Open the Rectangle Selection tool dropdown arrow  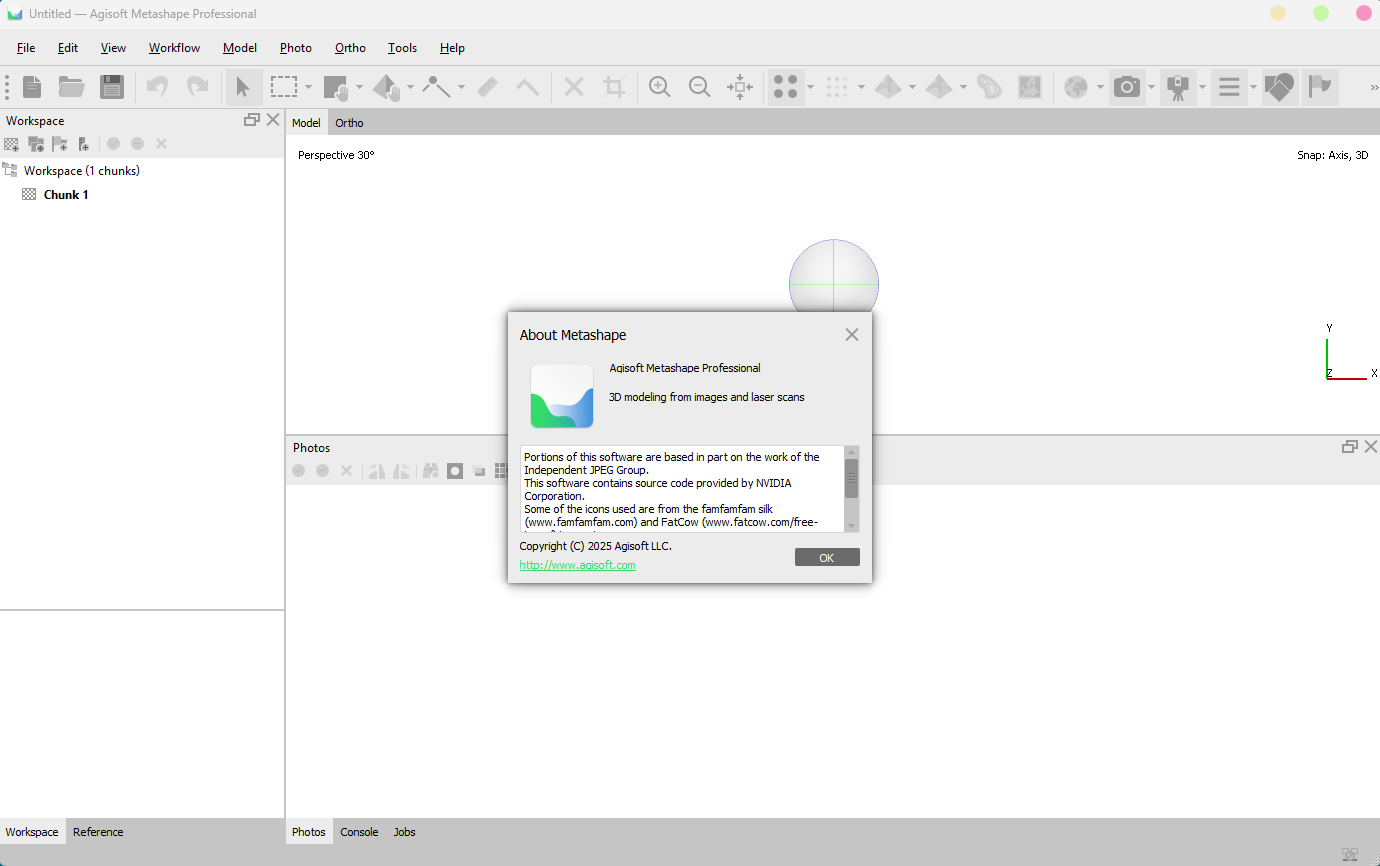[308, 87]
